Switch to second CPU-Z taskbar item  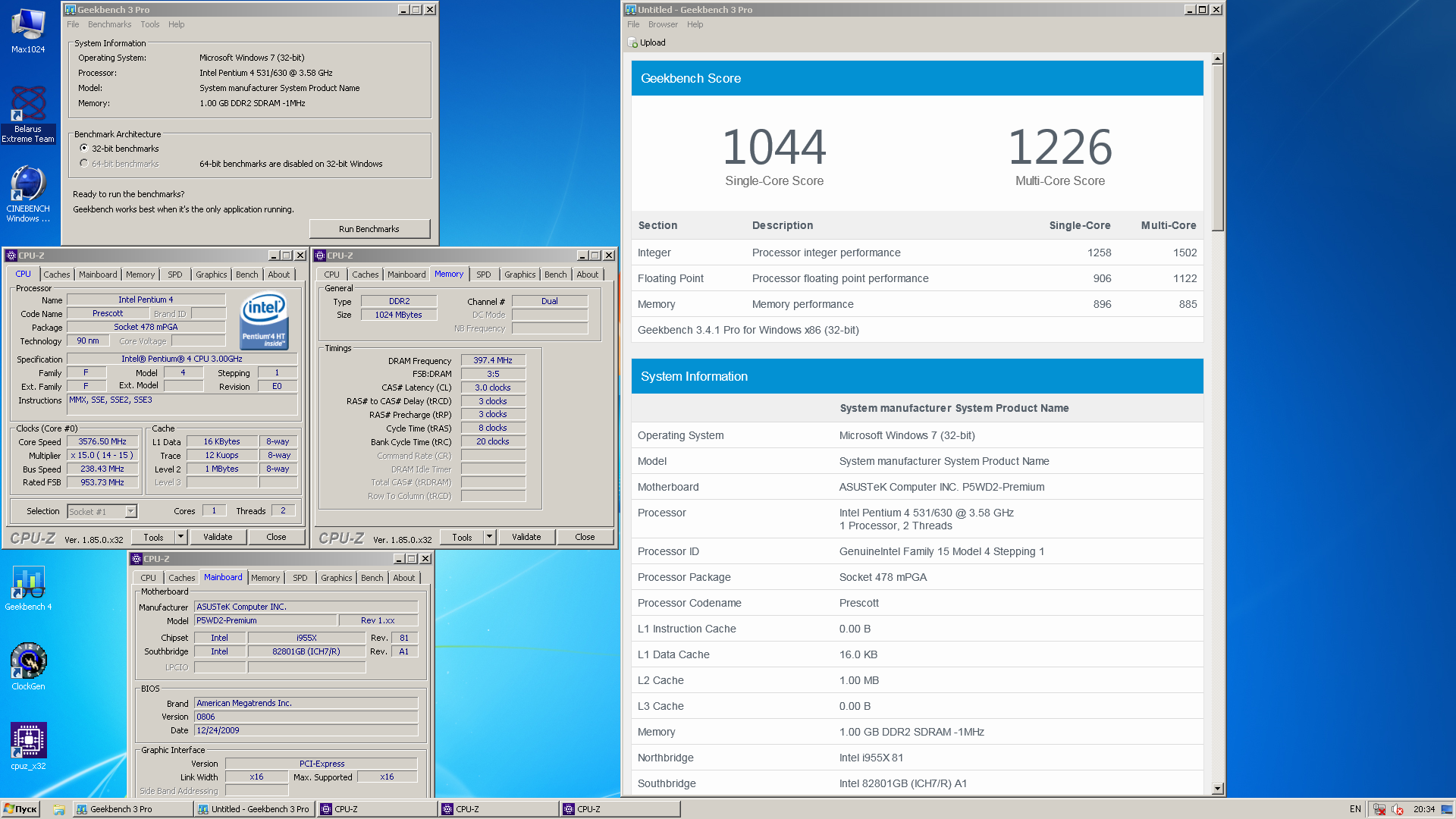point(498,809)
